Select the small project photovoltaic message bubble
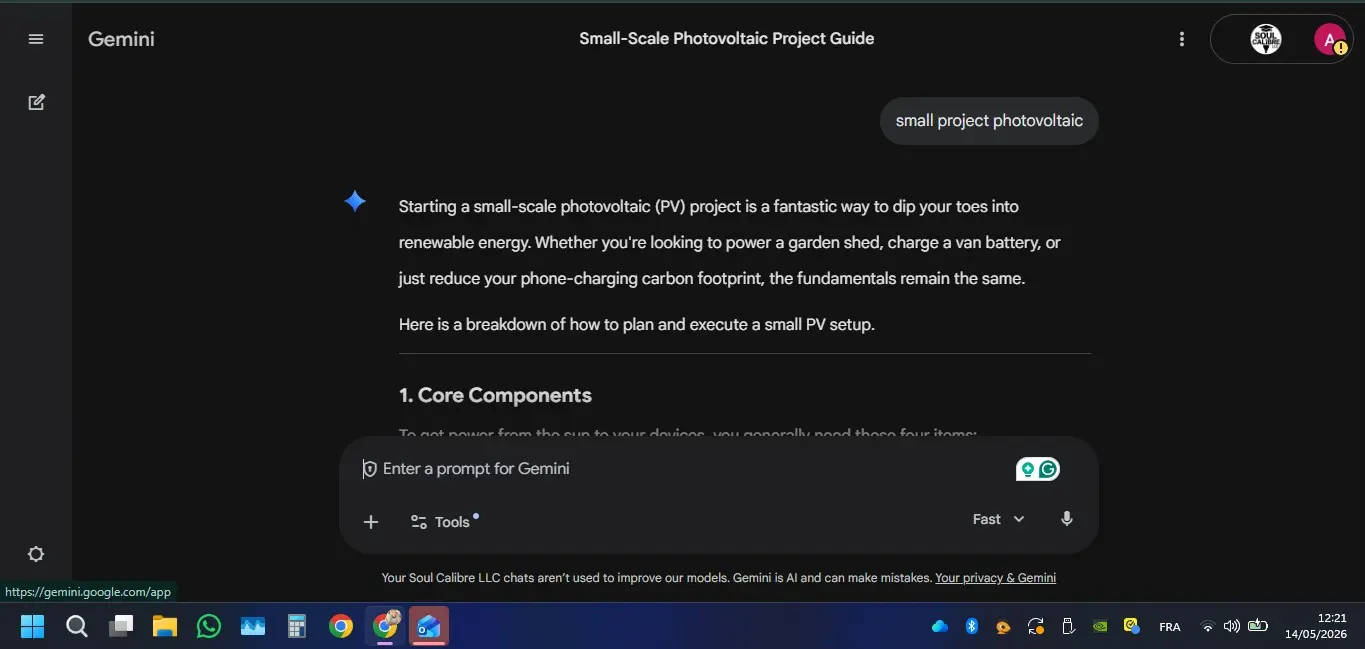Image resolution: width=1365 pixels, height=649 pixels. click(x=989, y=121)
